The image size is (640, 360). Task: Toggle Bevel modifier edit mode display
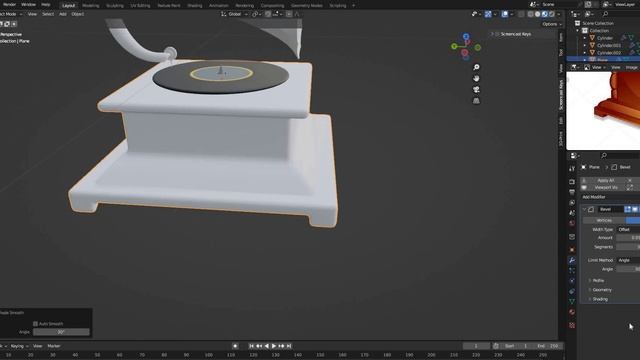pyautogui.click(x=627, y=209)
